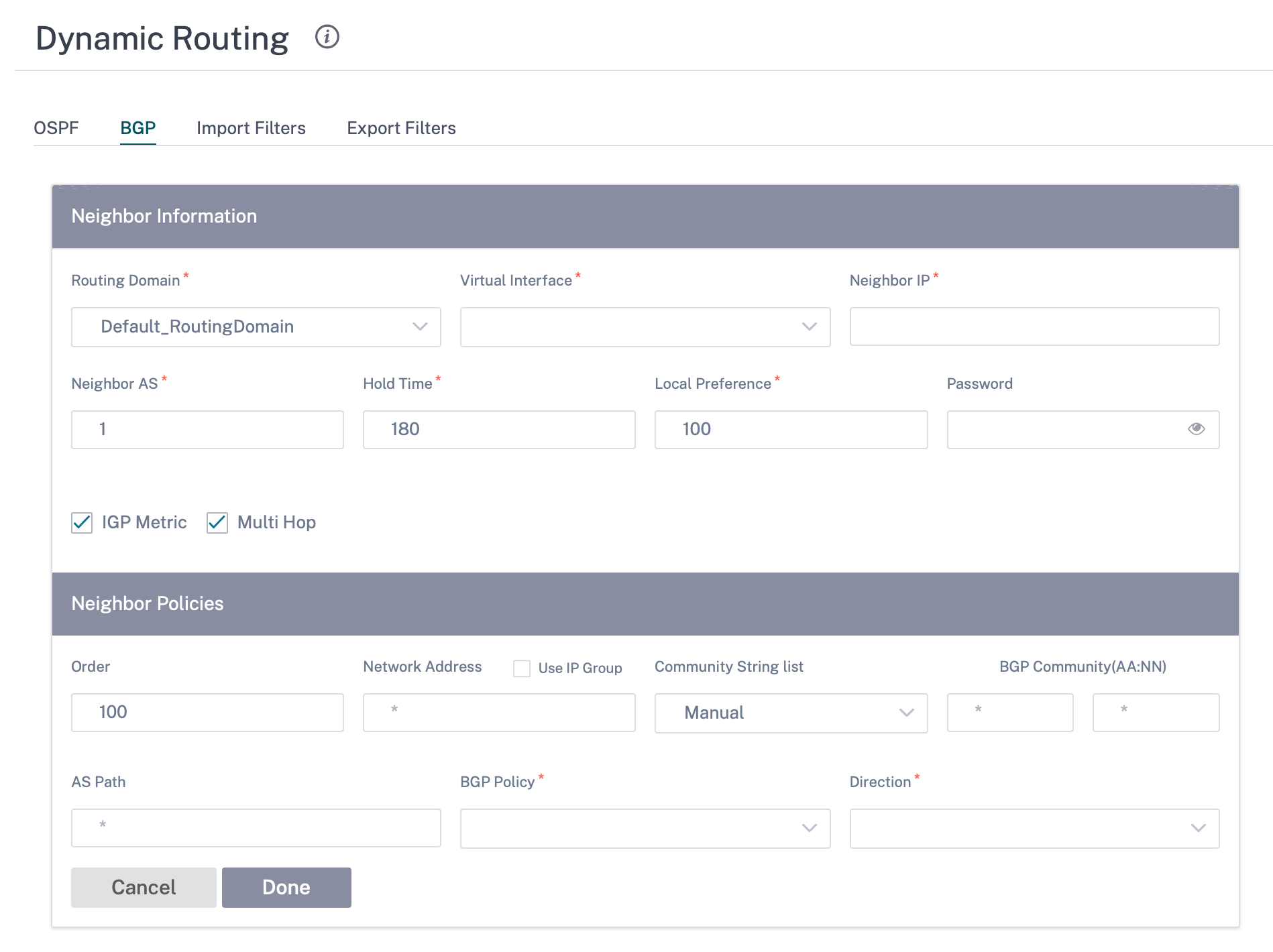The width and height of the screenshot is (1273, 952).
Task: Click the first BGP Community AA field
Action: coord(1010,713)
